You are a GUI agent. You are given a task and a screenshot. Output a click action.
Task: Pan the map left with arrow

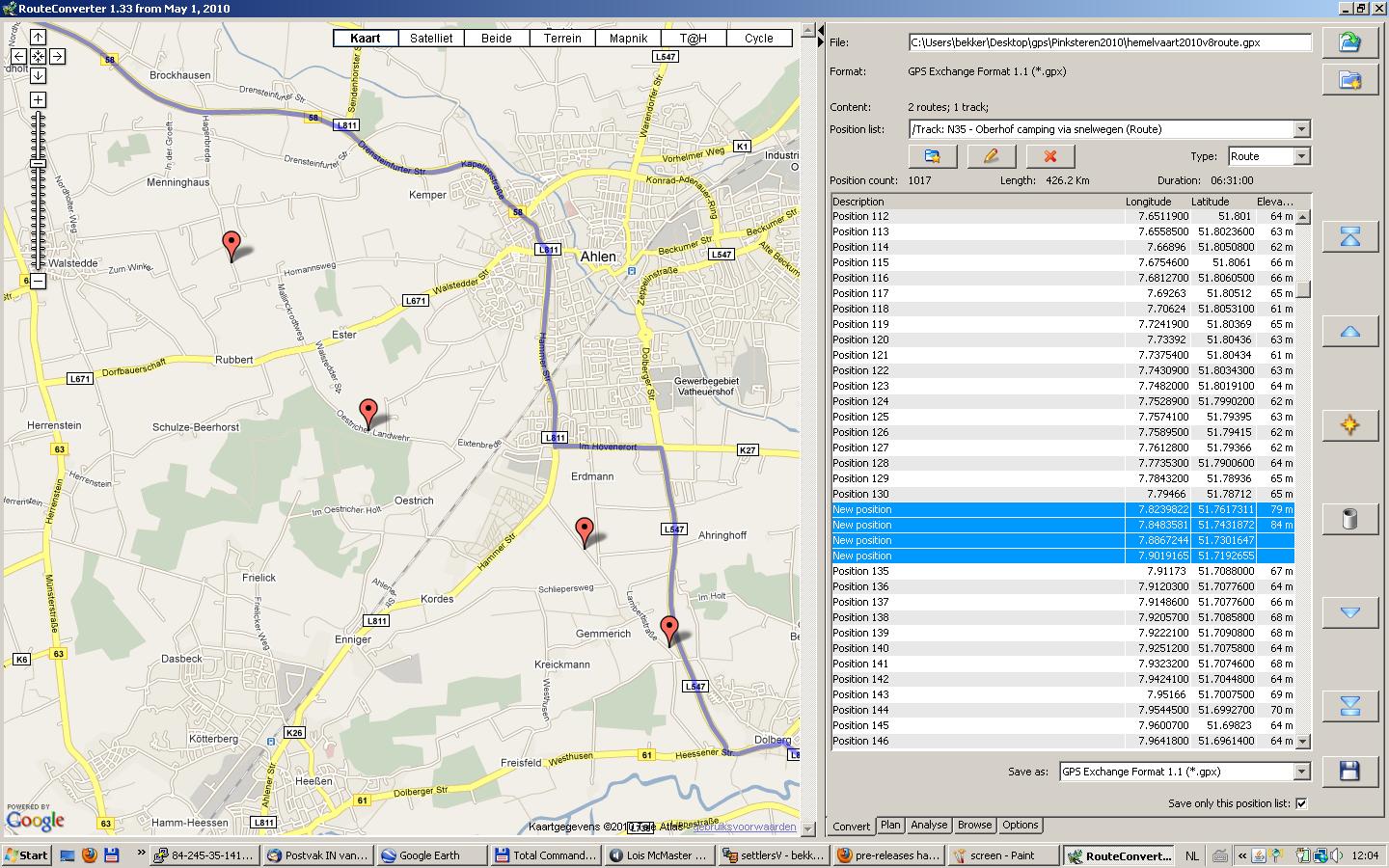click(x=18, y=57)
